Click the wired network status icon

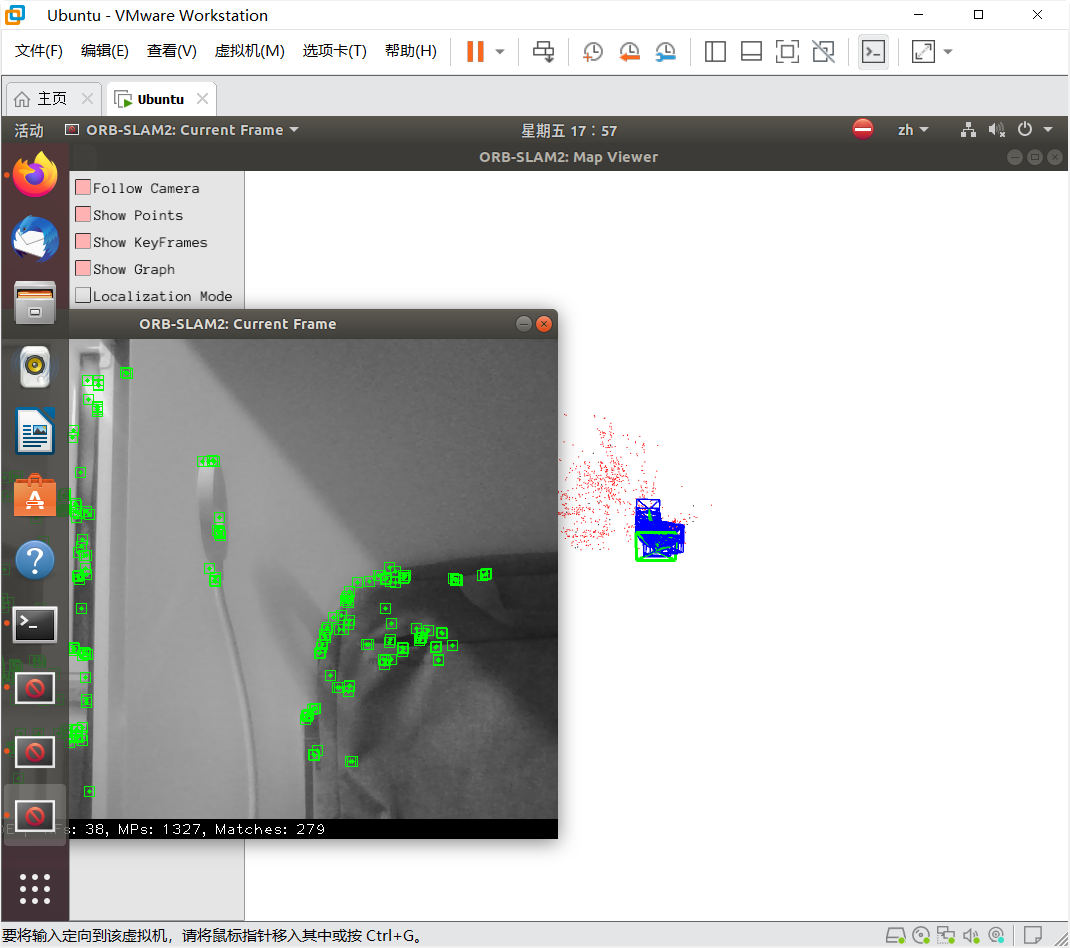(968, 130)
